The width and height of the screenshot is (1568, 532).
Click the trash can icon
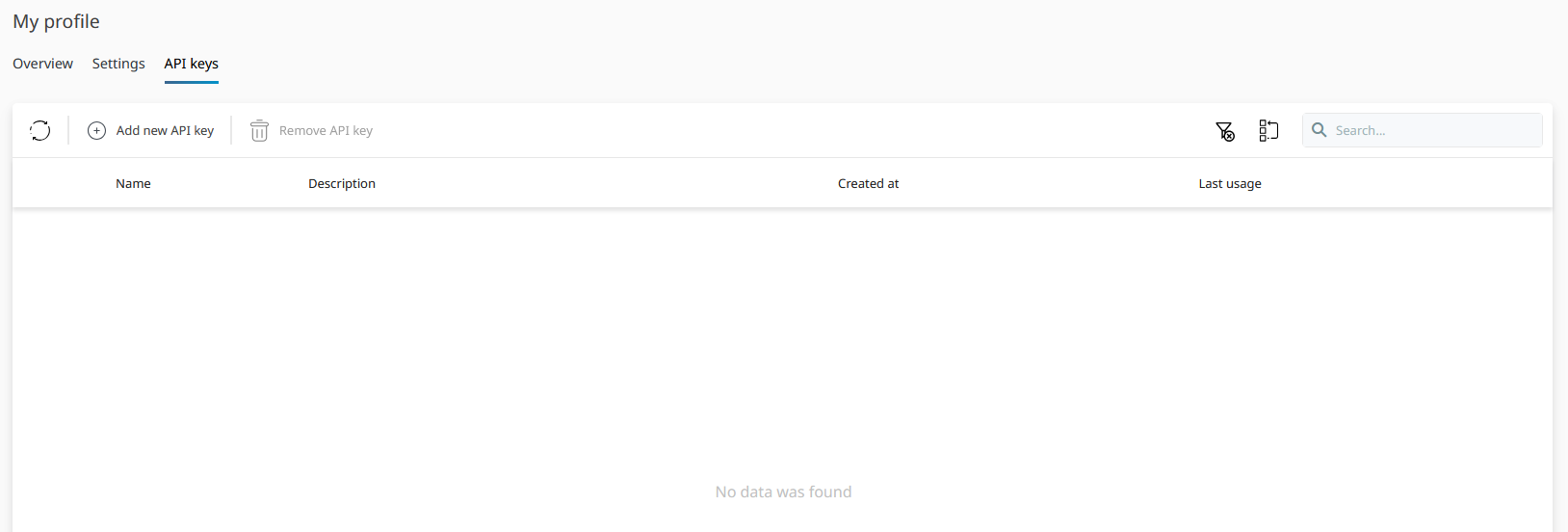pyautogui.click(x=259, y=130)
